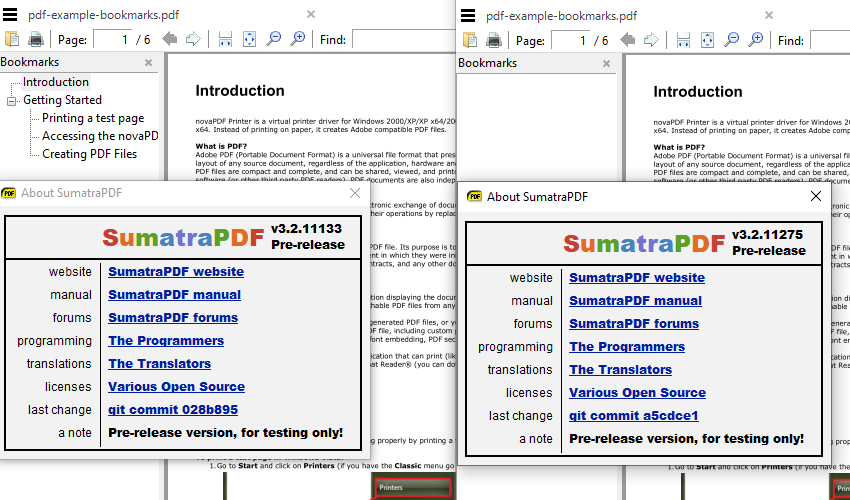Click v3.2.11275 version text in right dialog
The height and width of the screenshot is (500, 850).
coord(767,235)
